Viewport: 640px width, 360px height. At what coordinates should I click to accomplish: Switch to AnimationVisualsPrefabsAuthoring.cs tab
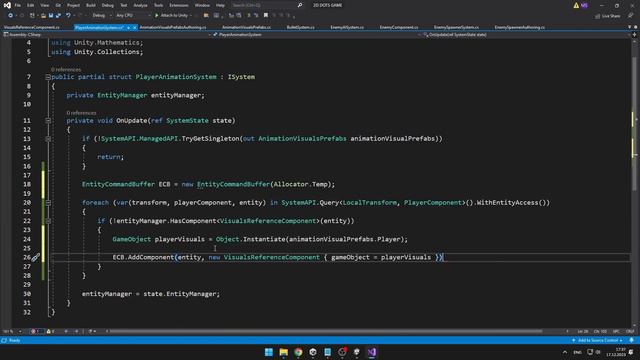[x=173, y=27]
